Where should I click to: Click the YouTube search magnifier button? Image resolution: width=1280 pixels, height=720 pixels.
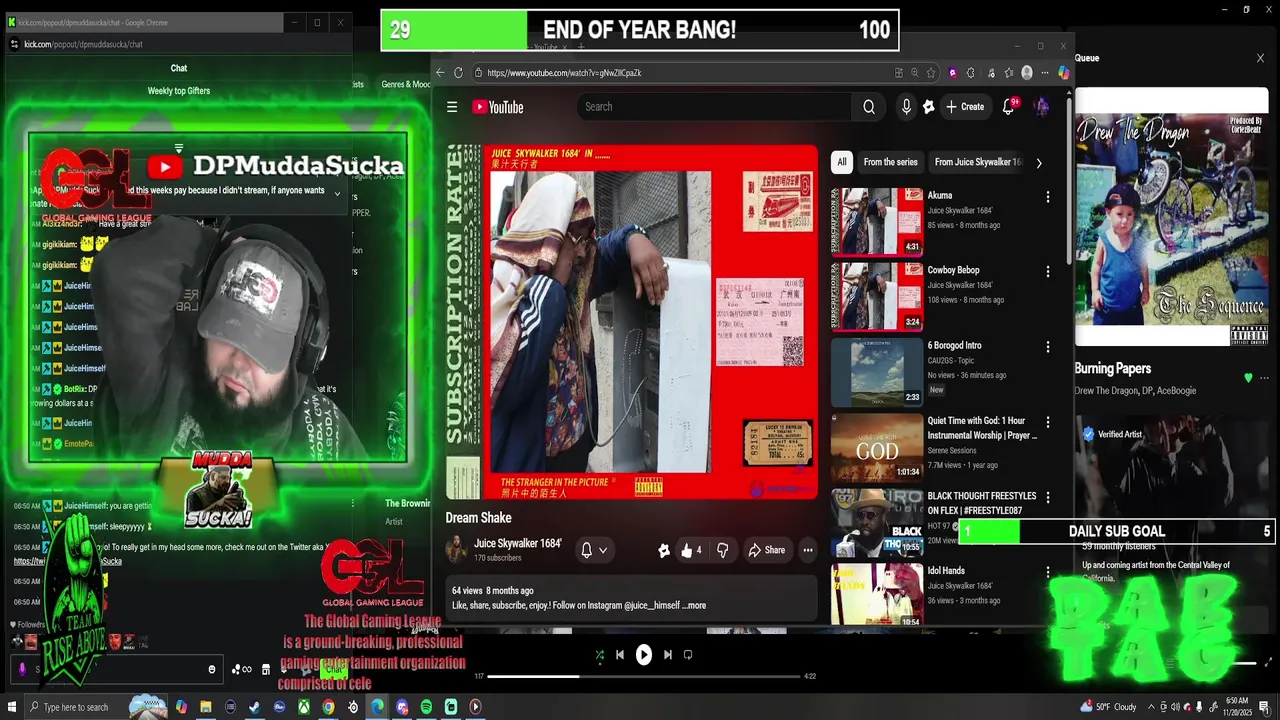869,107
